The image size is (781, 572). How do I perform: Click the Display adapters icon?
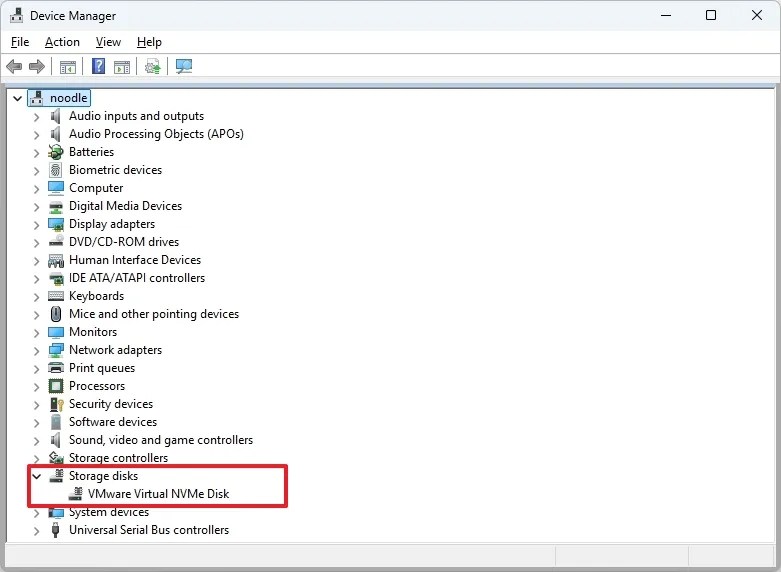[56, 224]
